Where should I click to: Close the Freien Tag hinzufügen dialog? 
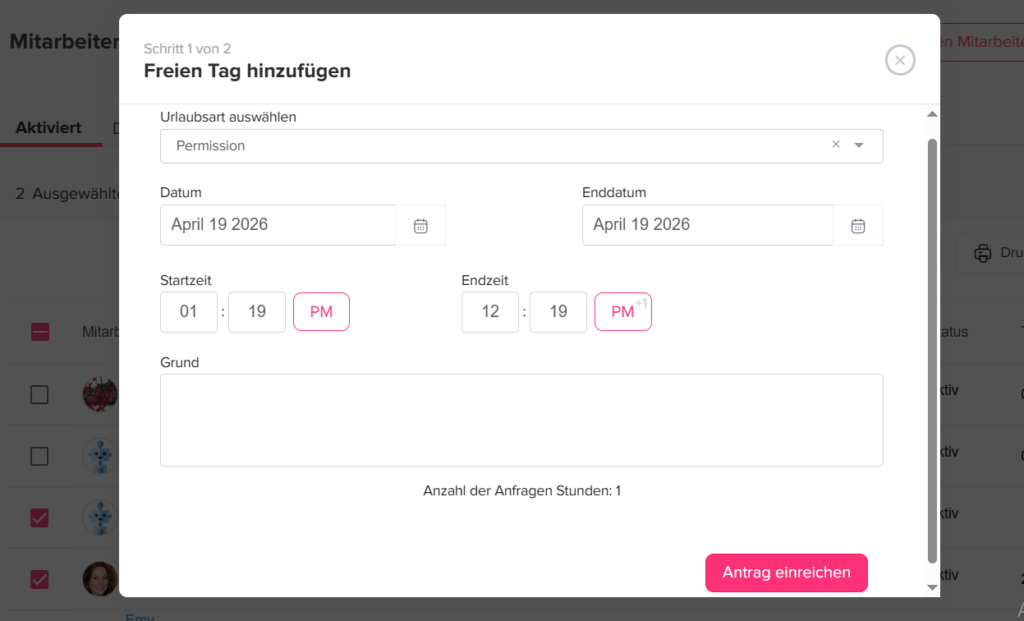899,60
